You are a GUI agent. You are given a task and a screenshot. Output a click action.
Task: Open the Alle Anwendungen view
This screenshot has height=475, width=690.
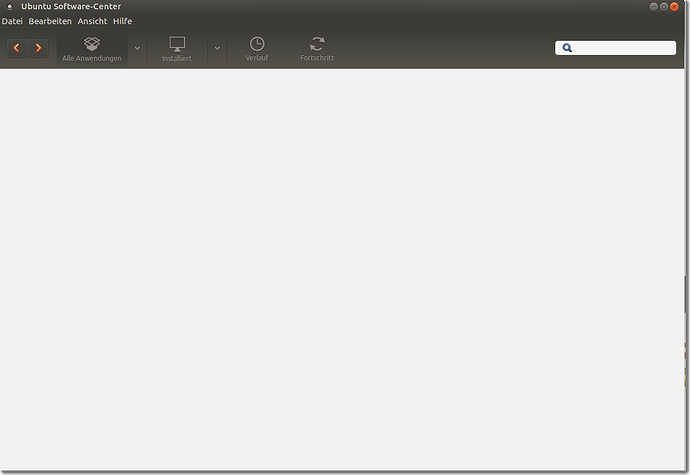[x=92, y=49]
